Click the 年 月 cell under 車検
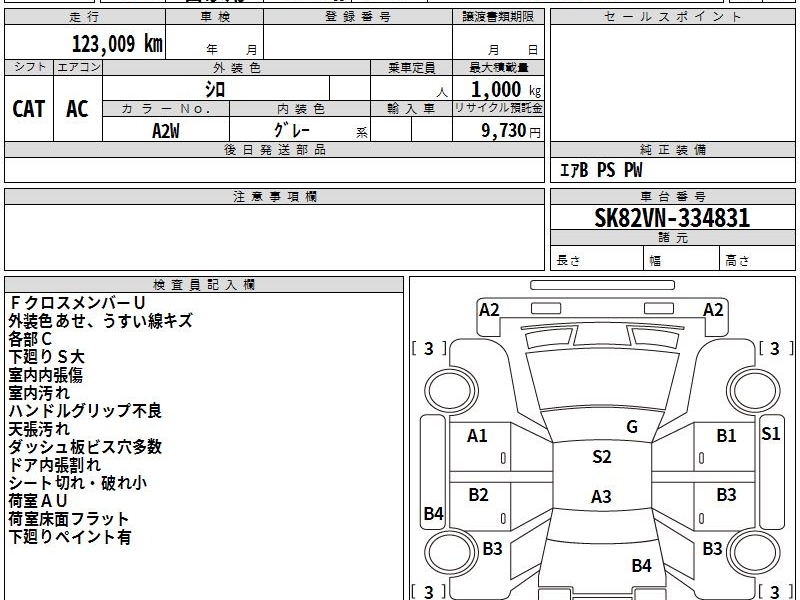800x600 pixels. pyautogui.click(x=215, y=42)
